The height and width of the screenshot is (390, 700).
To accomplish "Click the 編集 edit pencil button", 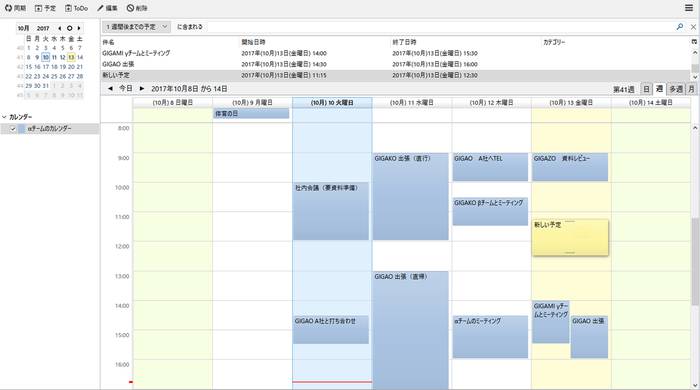I will (107, 8).
